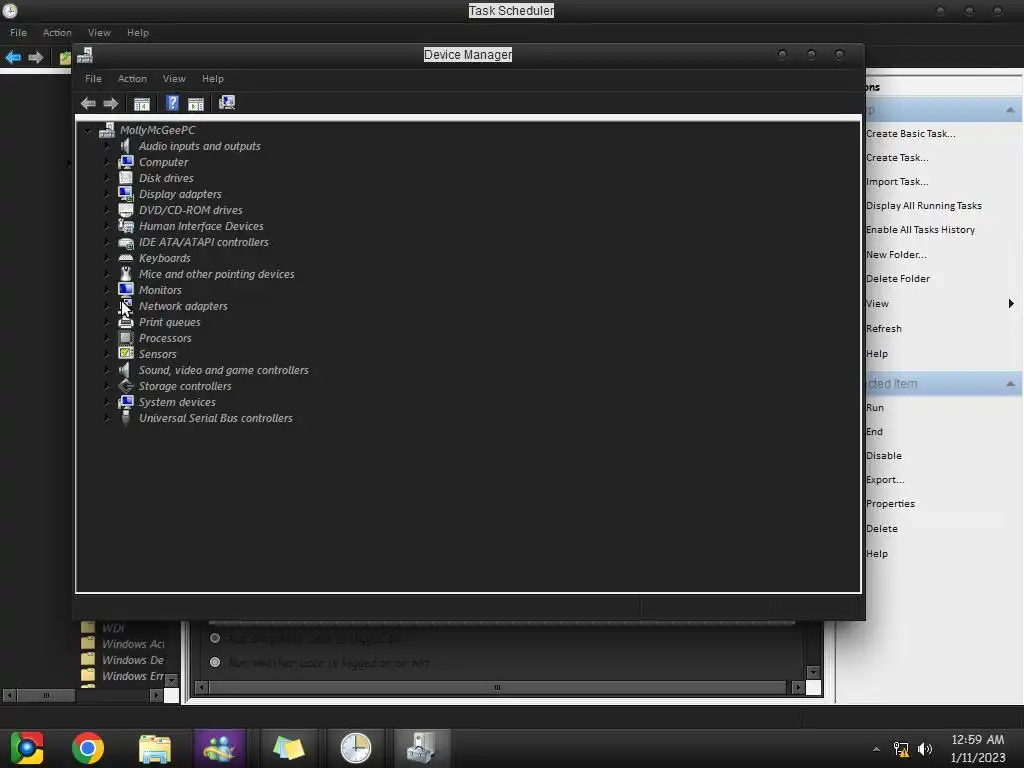Click the clock showing 12:59 AM
This screenshot has height=768, width=1024.
tap(978, 740)
